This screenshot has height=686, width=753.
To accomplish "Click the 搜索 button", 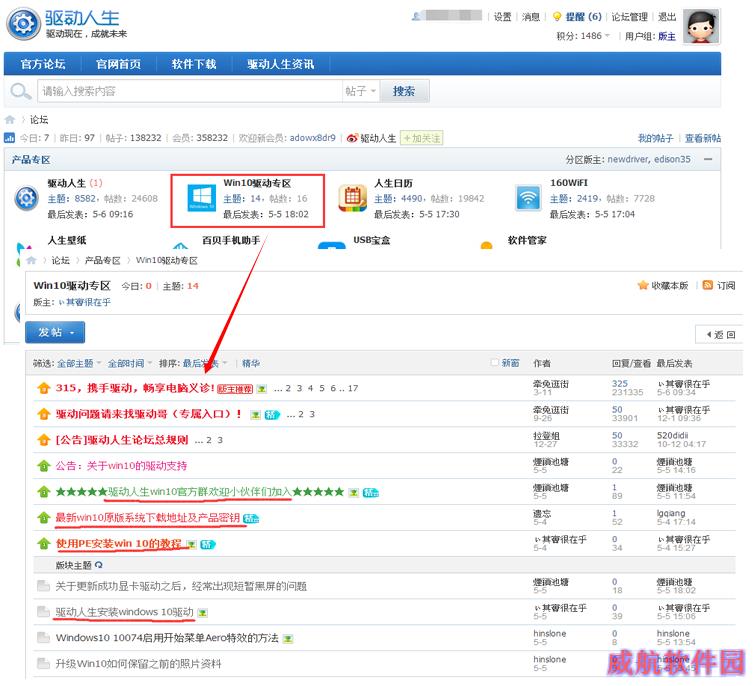I will [404, 91].
